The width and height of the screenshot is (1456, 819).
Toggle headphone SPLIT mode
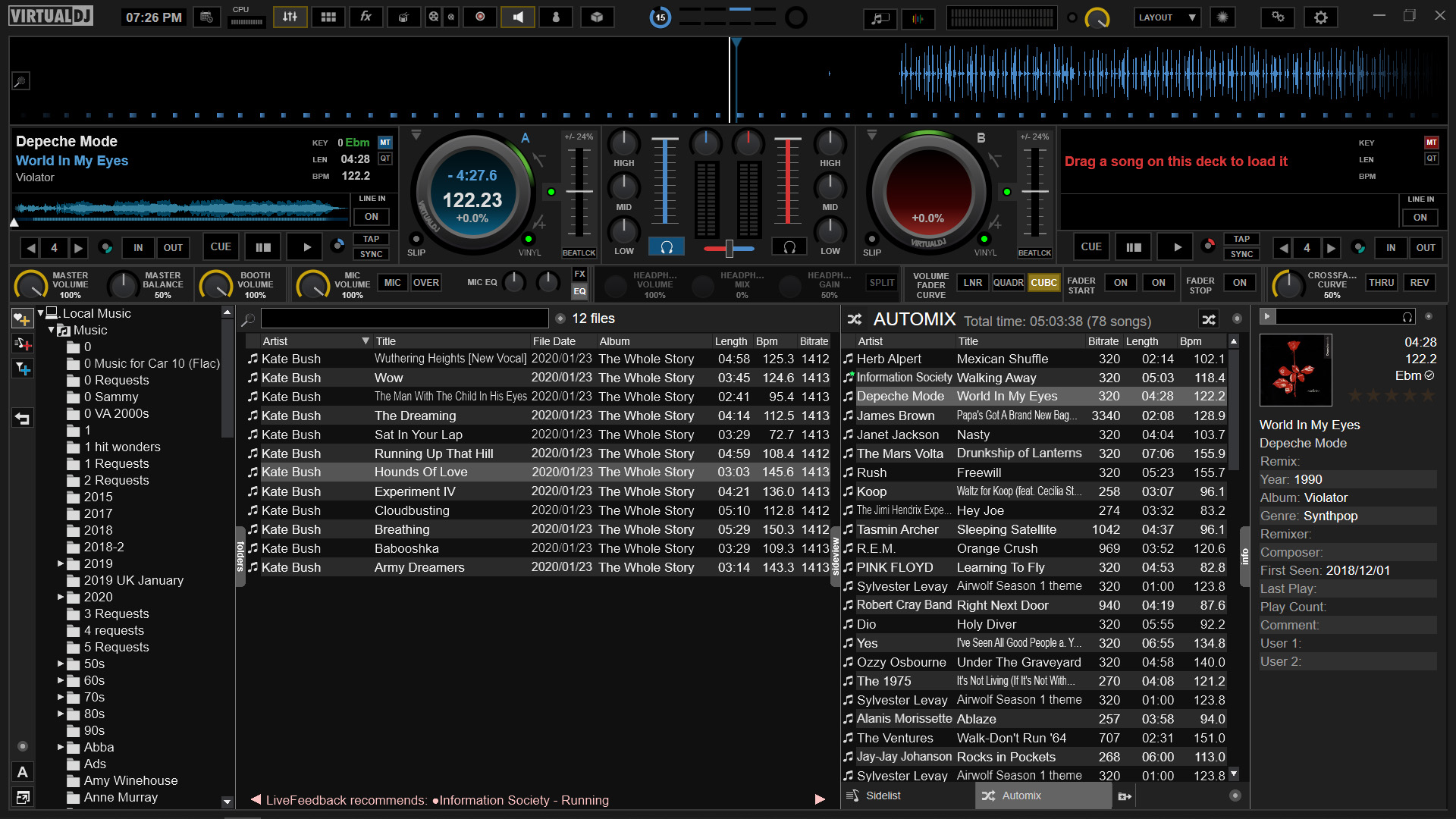tap(882, 283)
